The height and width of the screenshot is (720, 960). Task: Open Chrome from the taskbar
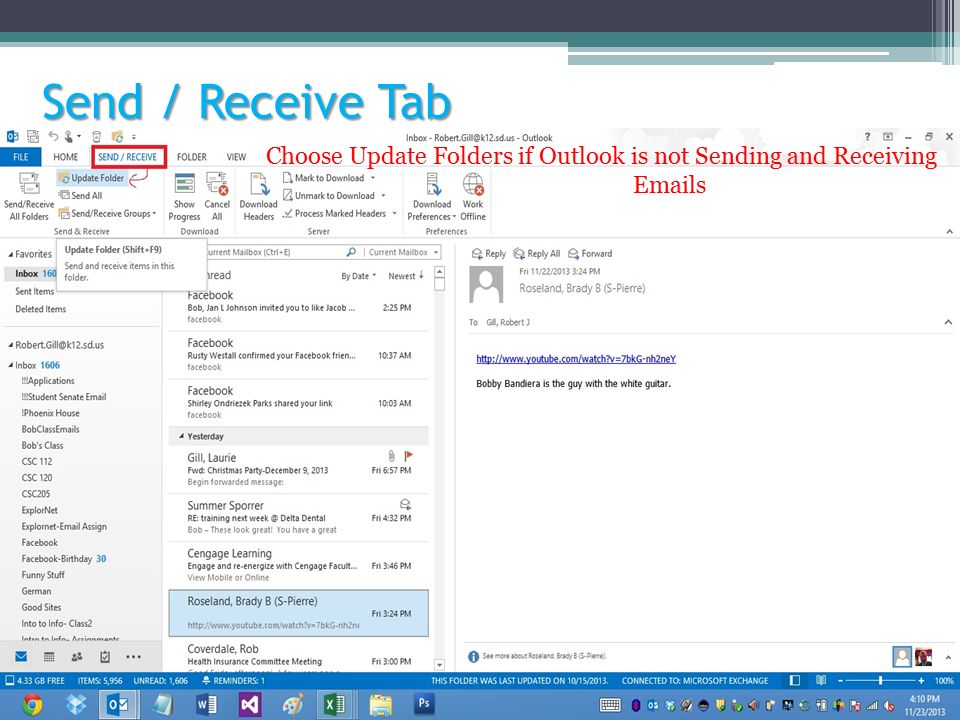[x=32, y=705]
